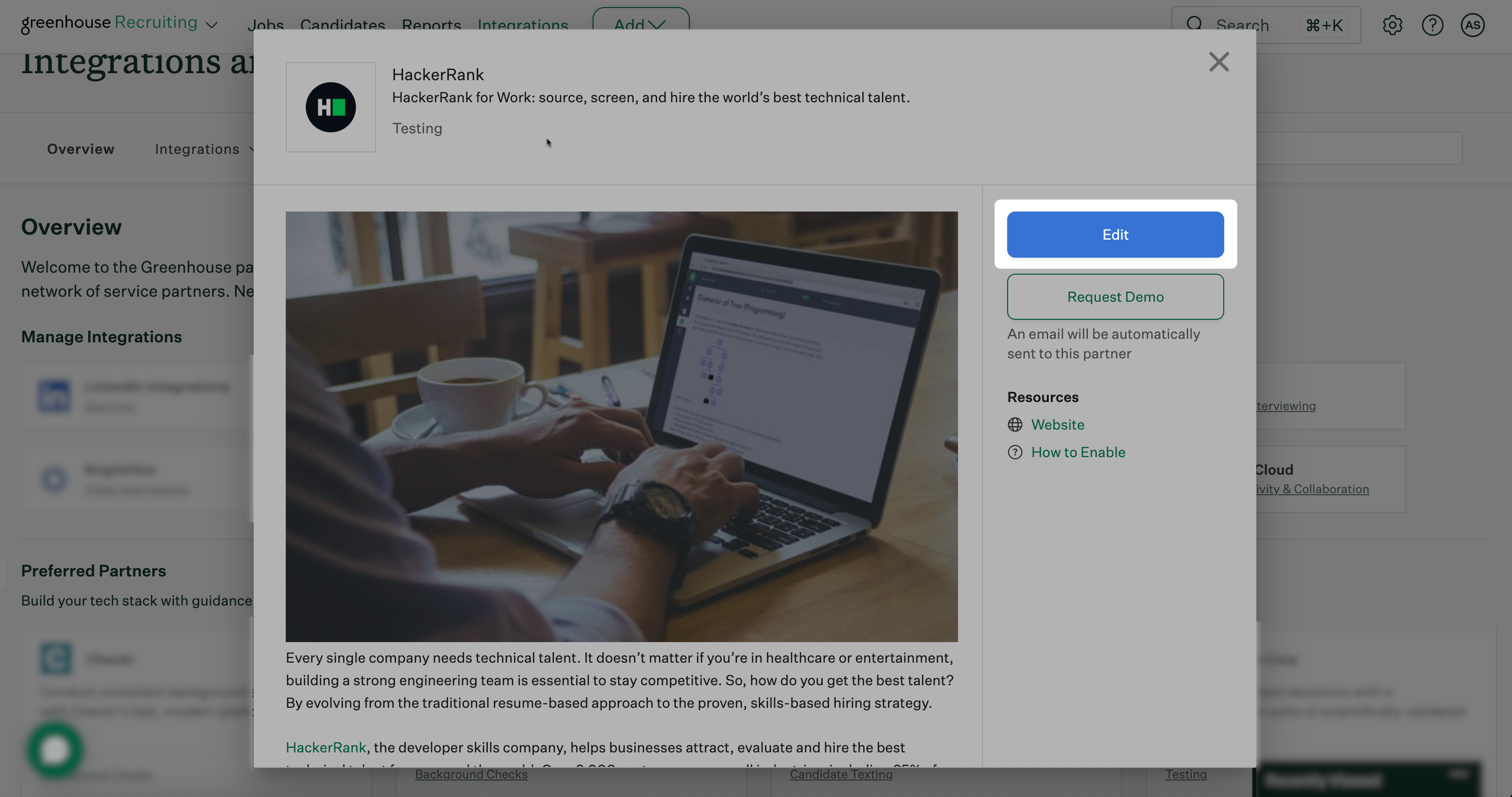Image resolution: width=1512 pixels, height=797 pixels.
Task: Click the question icon beside How to Enable
Action: coord(1015,452)
